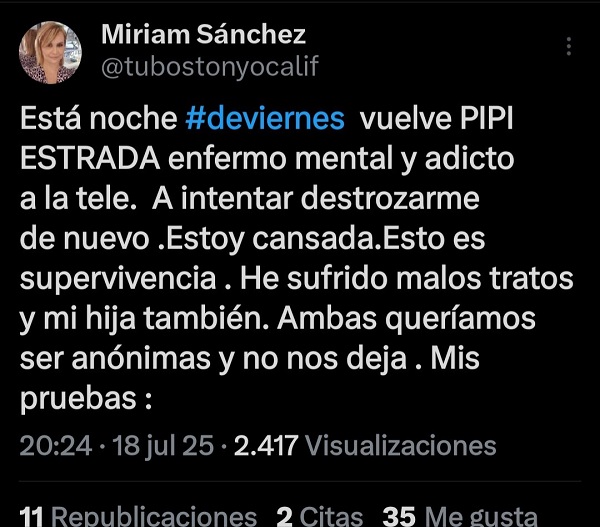Open the @tubostonyocalif handle

click(210, 67)
